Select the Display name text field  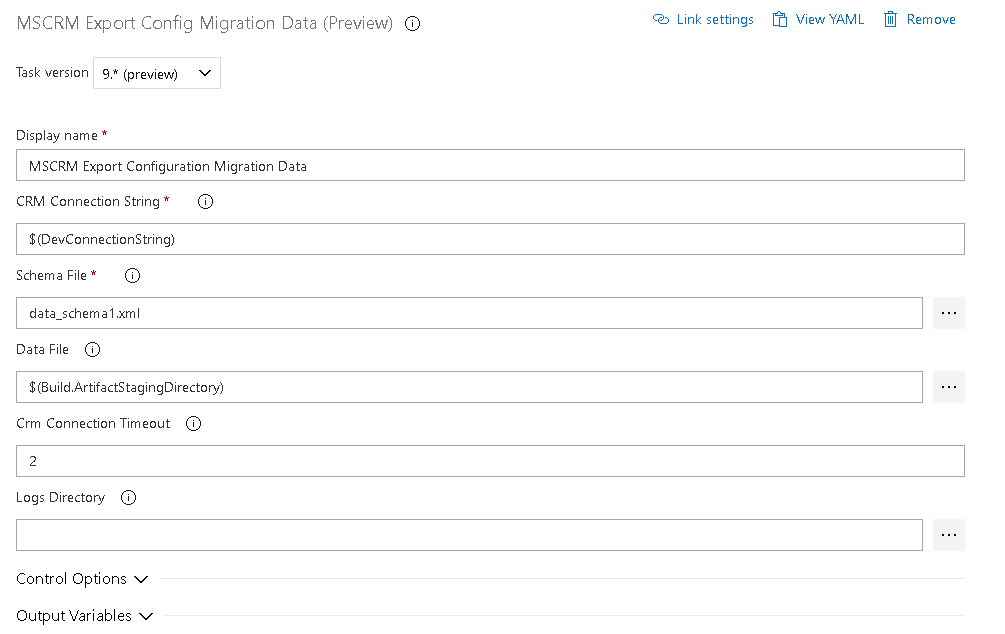pos(490,165)
